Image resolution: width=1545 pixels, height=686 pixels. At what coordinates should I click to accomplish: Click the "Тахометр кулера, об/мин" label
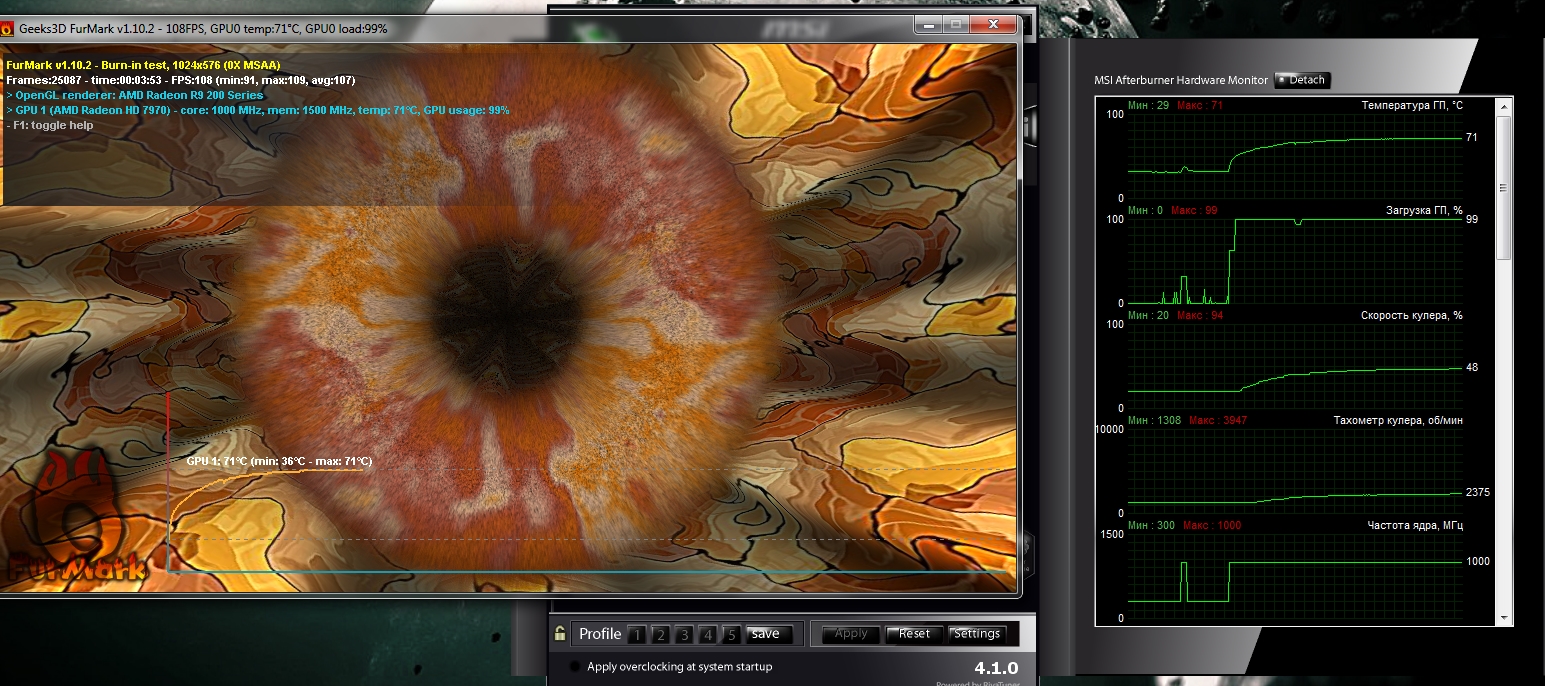click(1398, 420)
